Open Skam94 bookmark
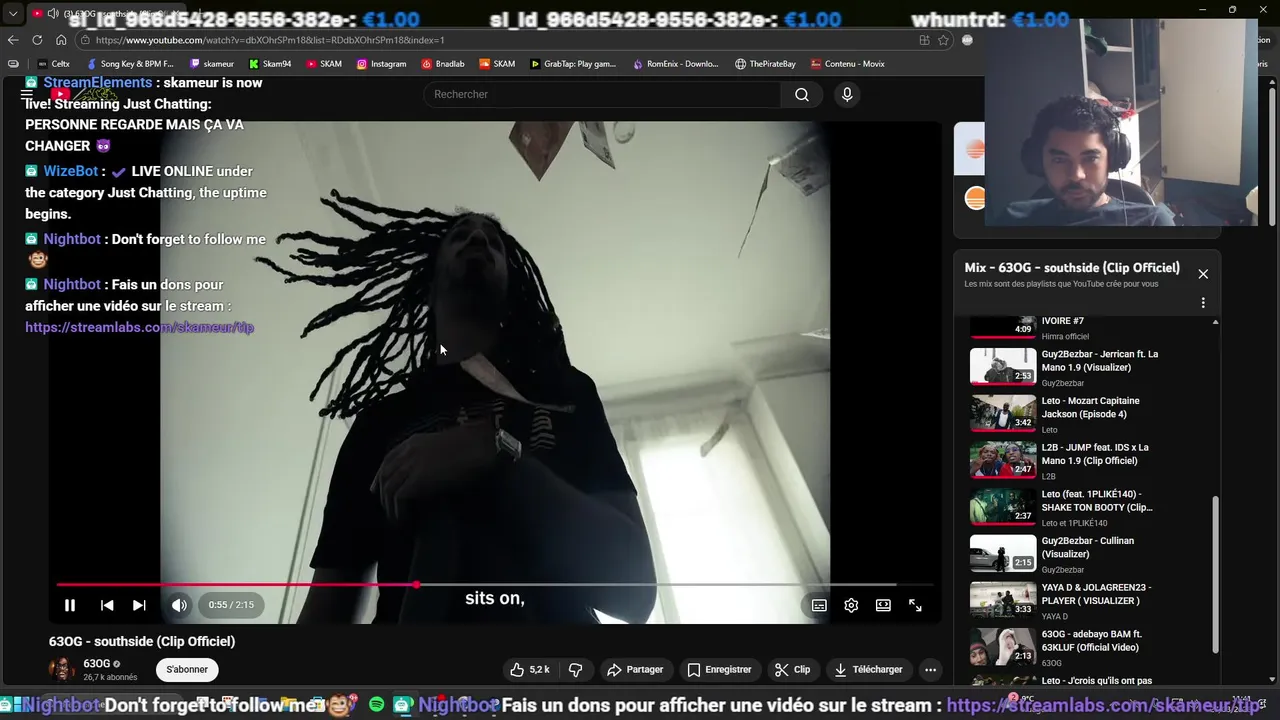The width and height of the screenshot is (1280, 720). (x=270, y=64)
